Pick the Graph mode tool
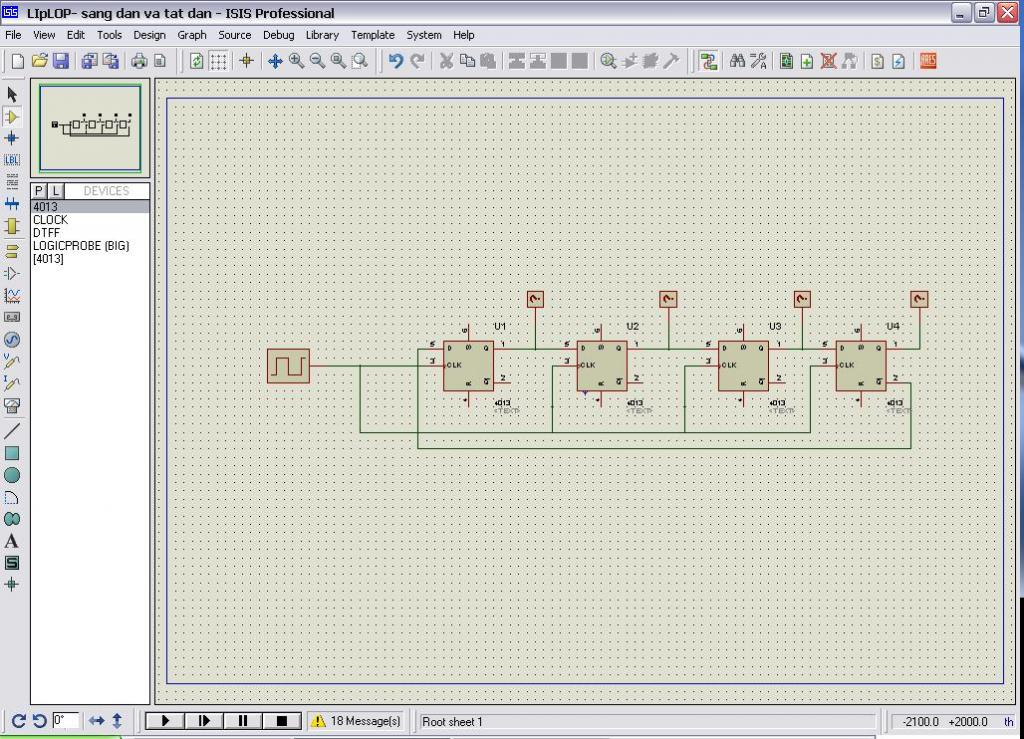Image resolution: width=1024 pixels, height=739 pixels. pyautogui.click(x=12, y=295)
